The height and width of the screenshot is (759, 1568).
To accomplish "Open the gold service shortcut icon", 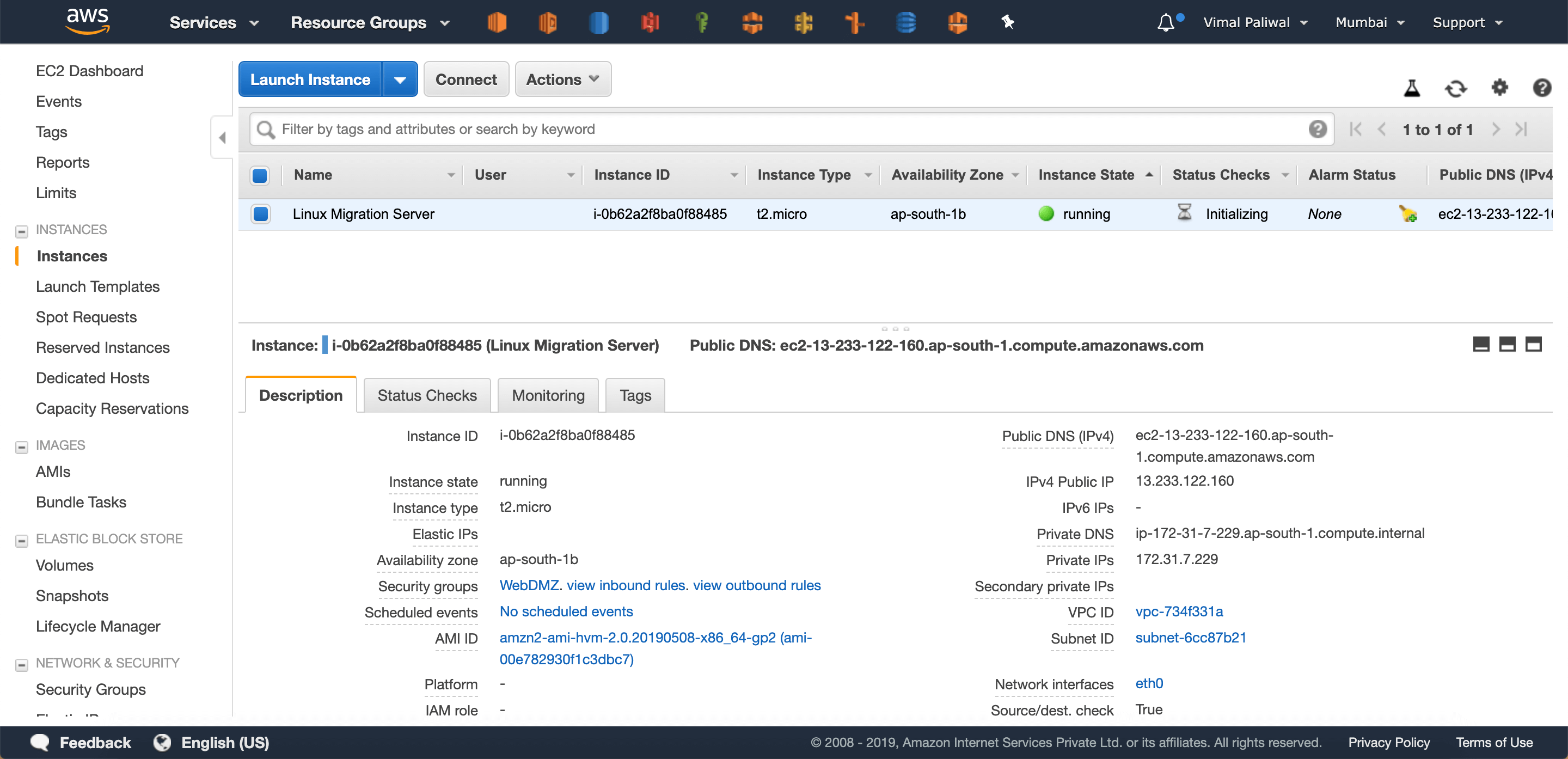I will click(x=804, y=22).
